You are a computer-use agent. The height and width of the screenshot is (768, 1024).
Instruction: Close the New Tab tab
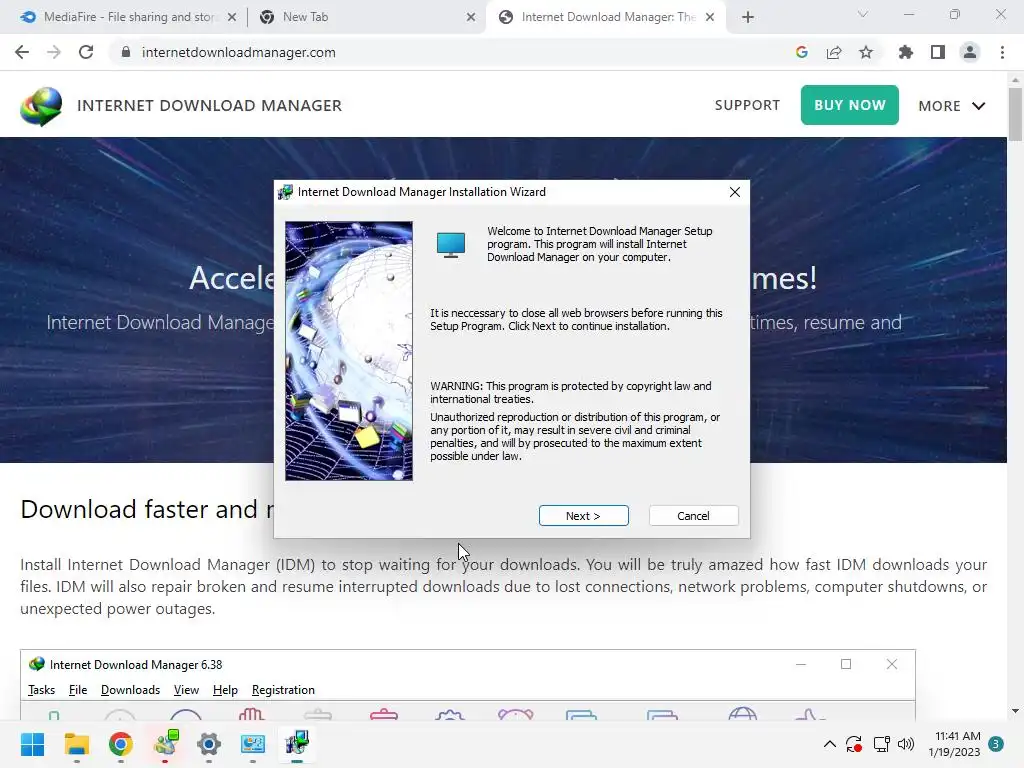pos(471,18)
